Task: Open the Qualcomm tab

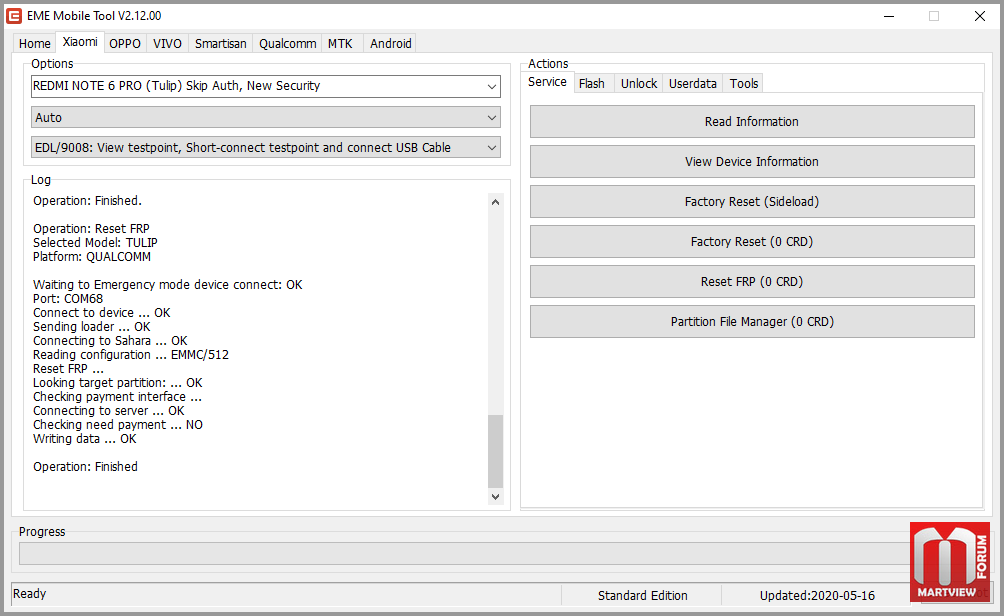Action: pos(287,44)
